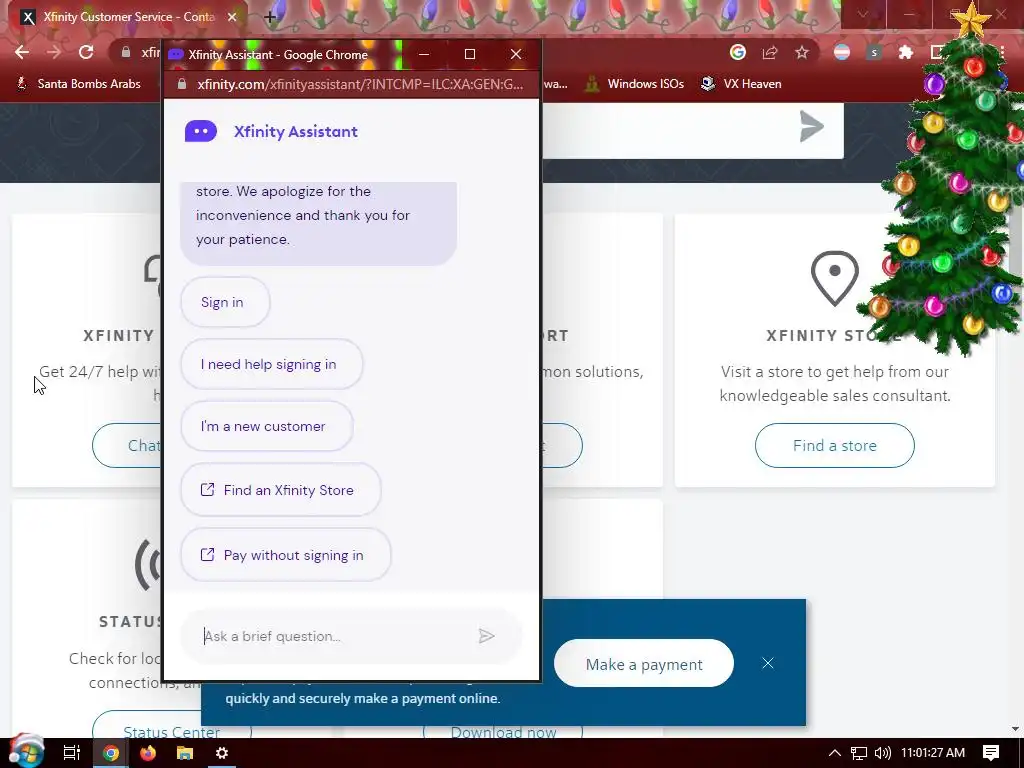Click the Find a store button

pos(835,445)
